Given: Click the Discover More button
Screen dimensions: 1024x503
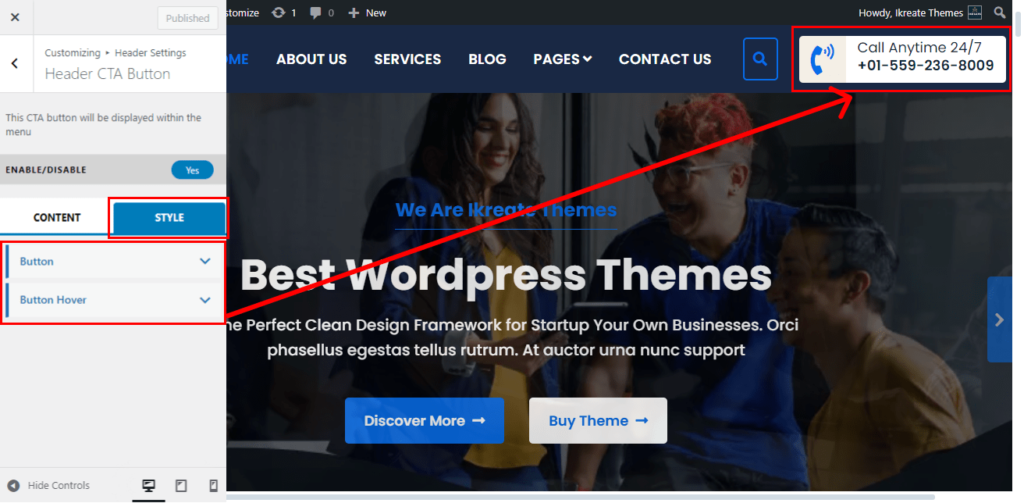Looking at the screenshot, I should (x=424, y=421).
